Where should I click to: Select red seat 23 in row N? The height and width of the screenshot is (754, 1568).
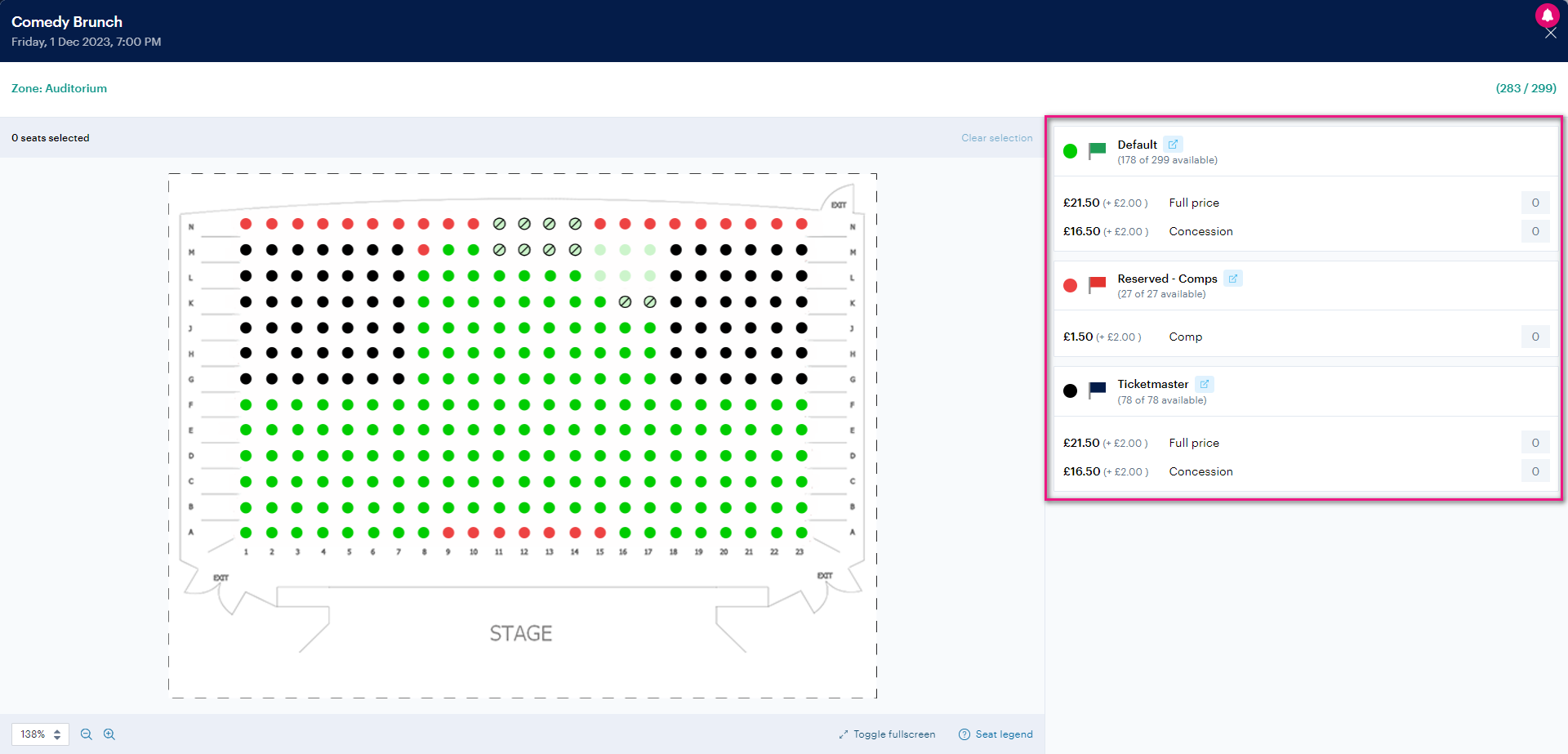pos(802,224)
